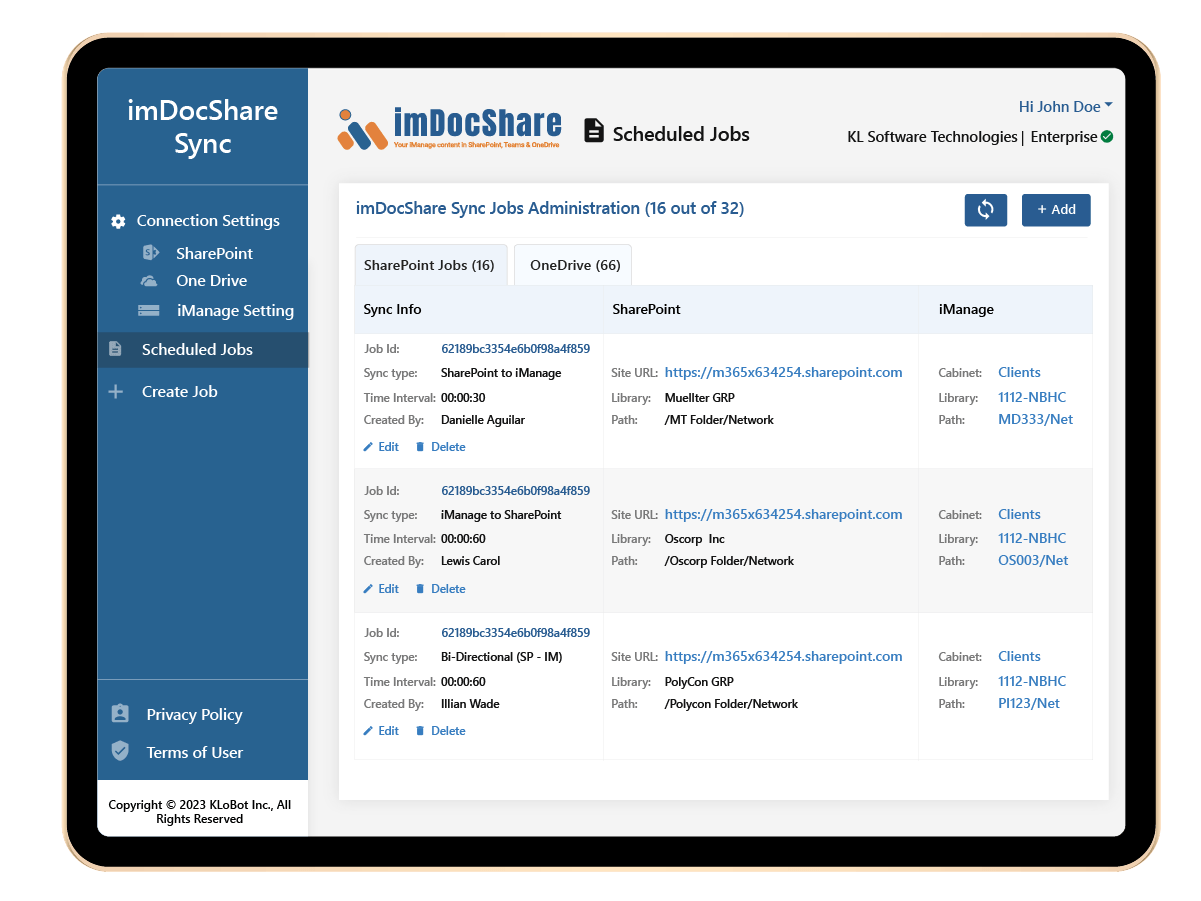This screenshot has height=901, width=1201.
Task: Open the Job Id link for Illian Wade's job
Action: pyautogui.click(x=515, y=633)
